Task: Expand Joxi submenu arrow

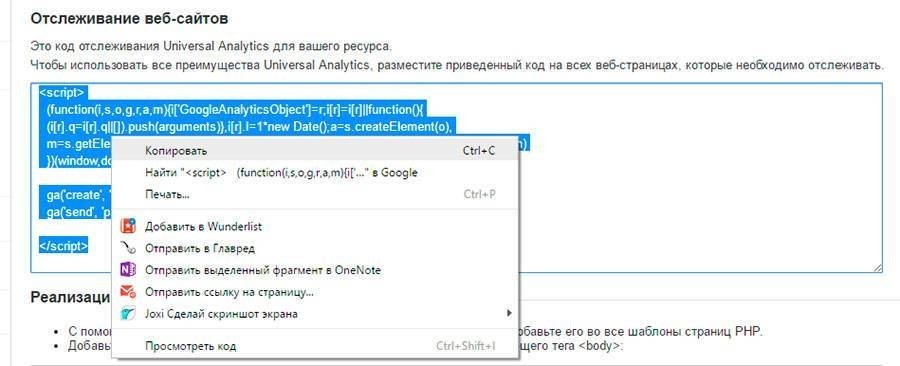Action: click(x=509, y=313)
